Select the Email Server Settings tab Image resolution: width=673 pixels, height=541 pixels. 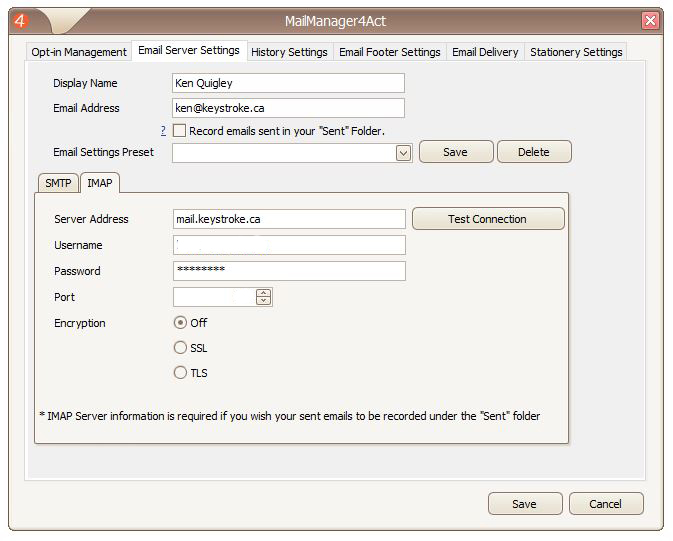pyautogui.click(x=189, y=51)
